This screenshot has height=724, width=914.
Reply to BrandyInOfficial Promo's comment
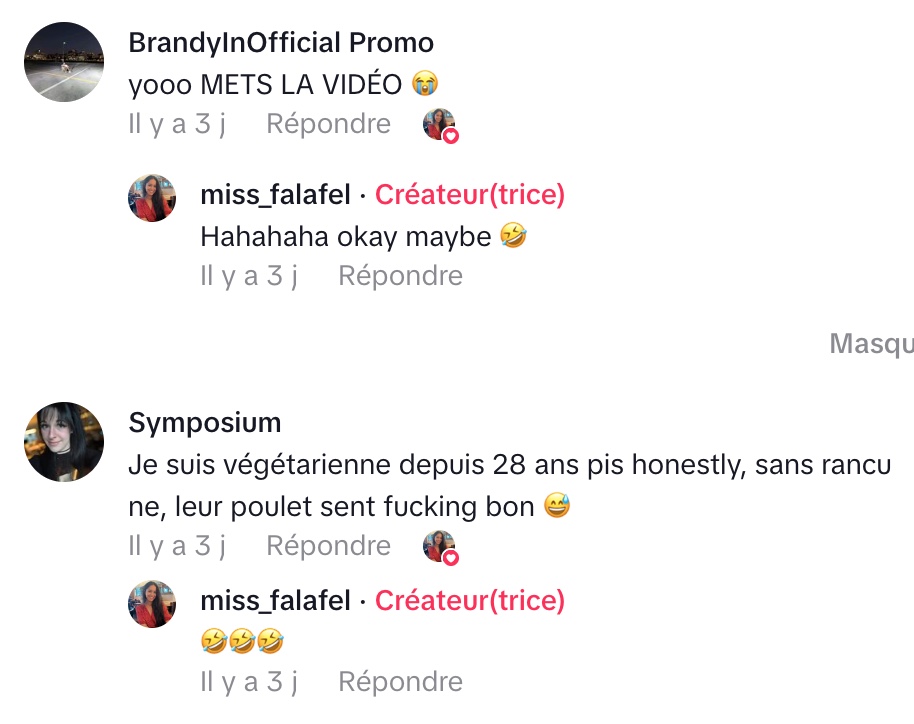tap(328, 124)
